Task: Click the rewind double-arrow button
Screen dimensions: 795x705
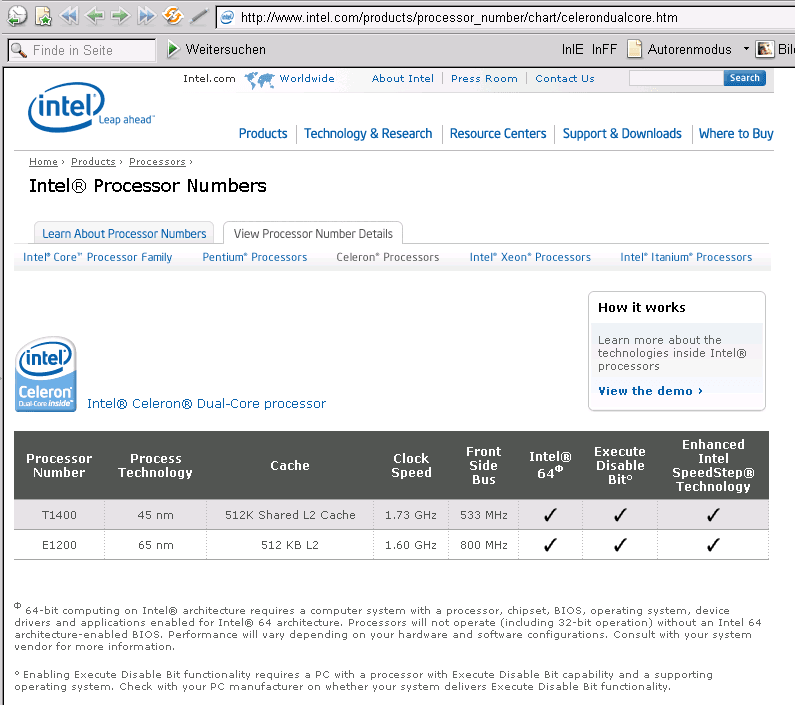Action: 69,16
